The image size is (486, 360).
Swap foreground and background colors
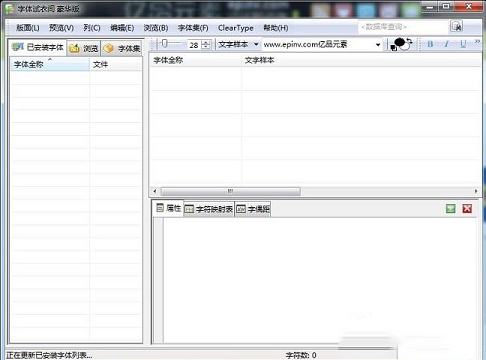[x=410, y=42]
